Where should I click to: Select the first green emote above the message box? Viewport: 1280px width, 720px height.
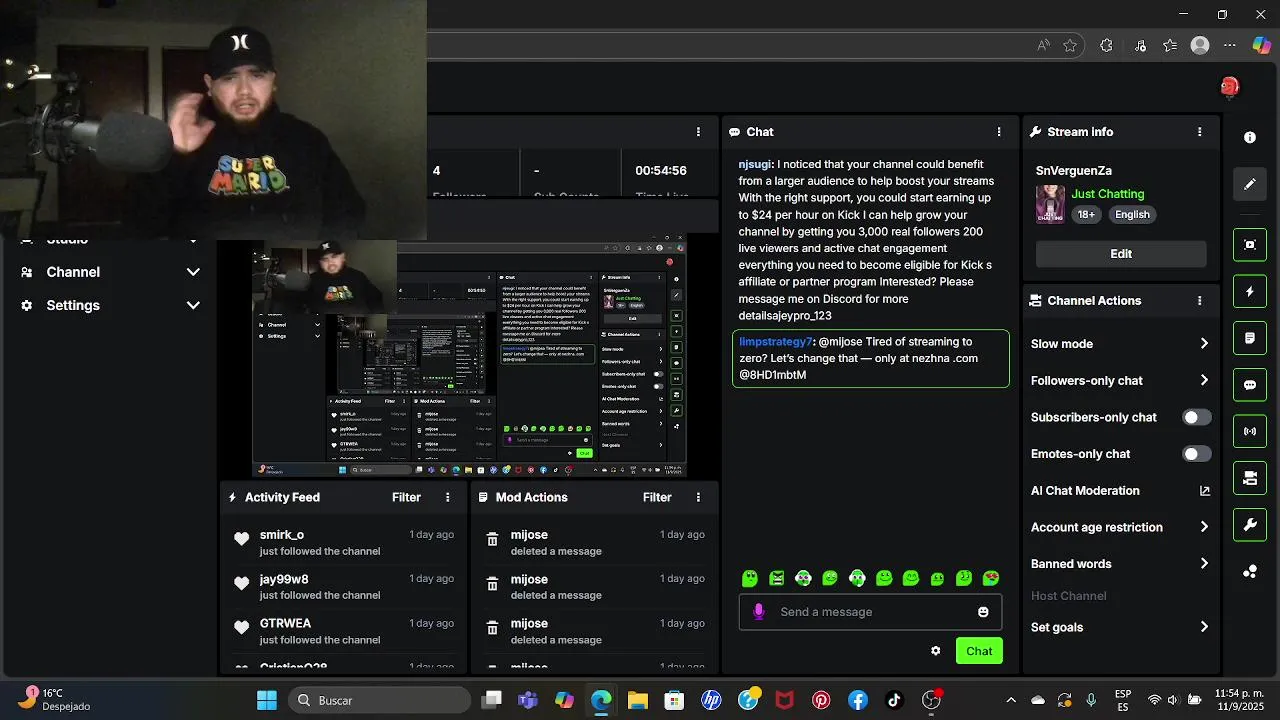point(750,578)
